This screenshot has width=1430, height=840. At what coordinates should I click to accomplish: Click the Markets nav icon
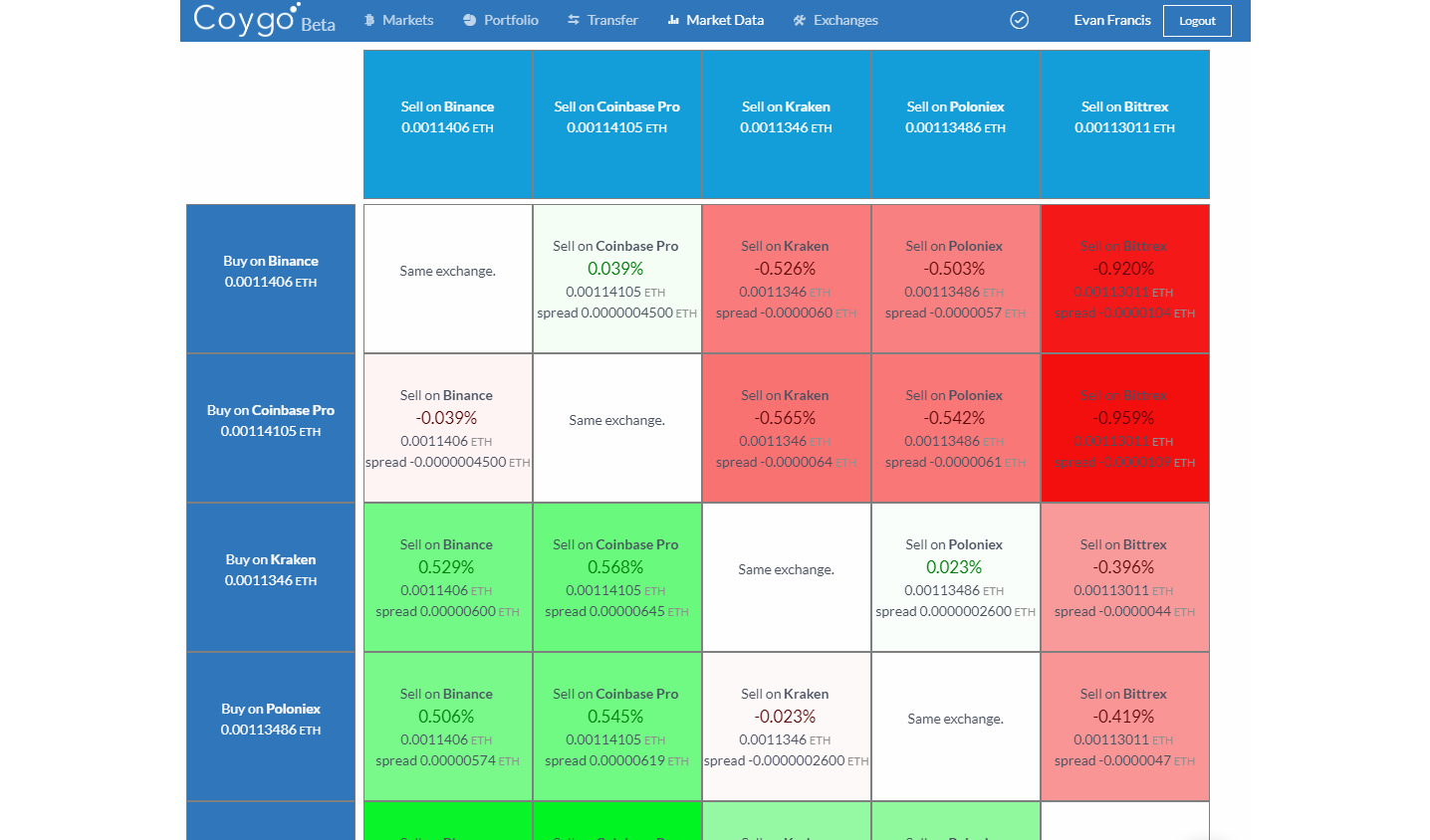tap(369, 20)
